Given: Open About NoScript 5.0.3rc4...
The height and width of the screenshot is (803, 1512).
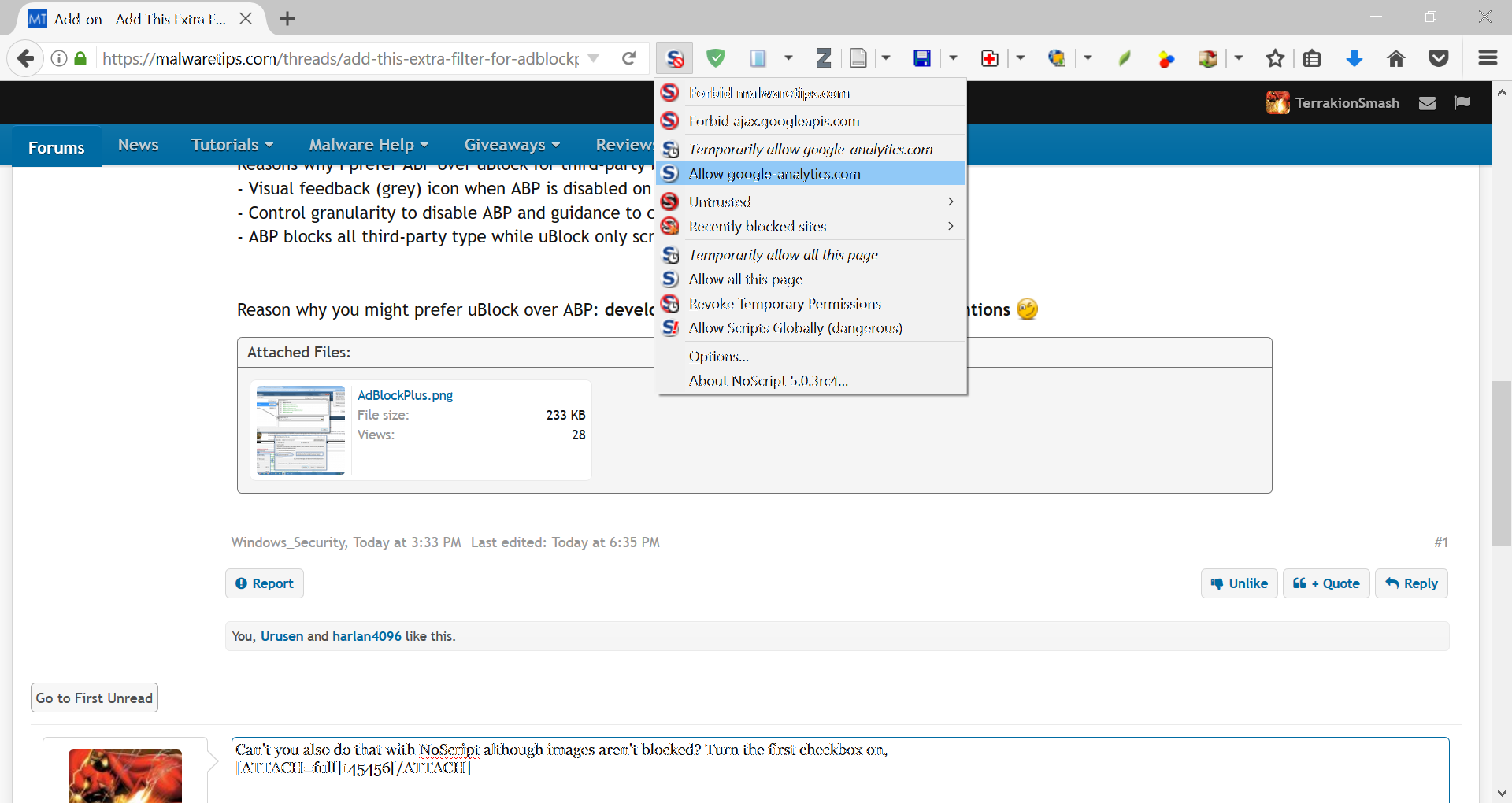Looking at the screenshot, I should pyautogui.click(x=810, y=381).
